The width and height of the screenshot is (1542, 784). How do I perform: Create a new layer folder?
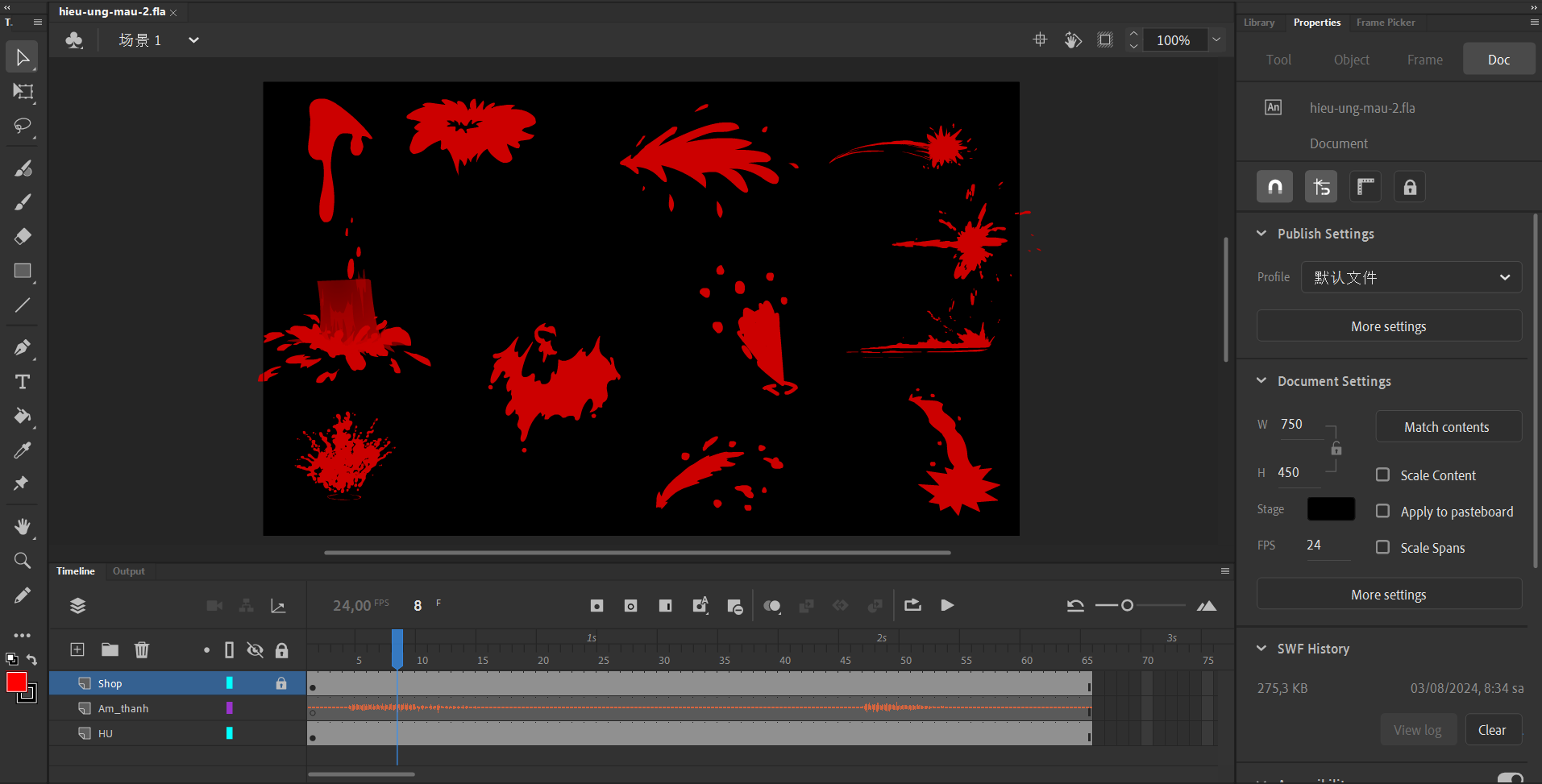[110, 649]
